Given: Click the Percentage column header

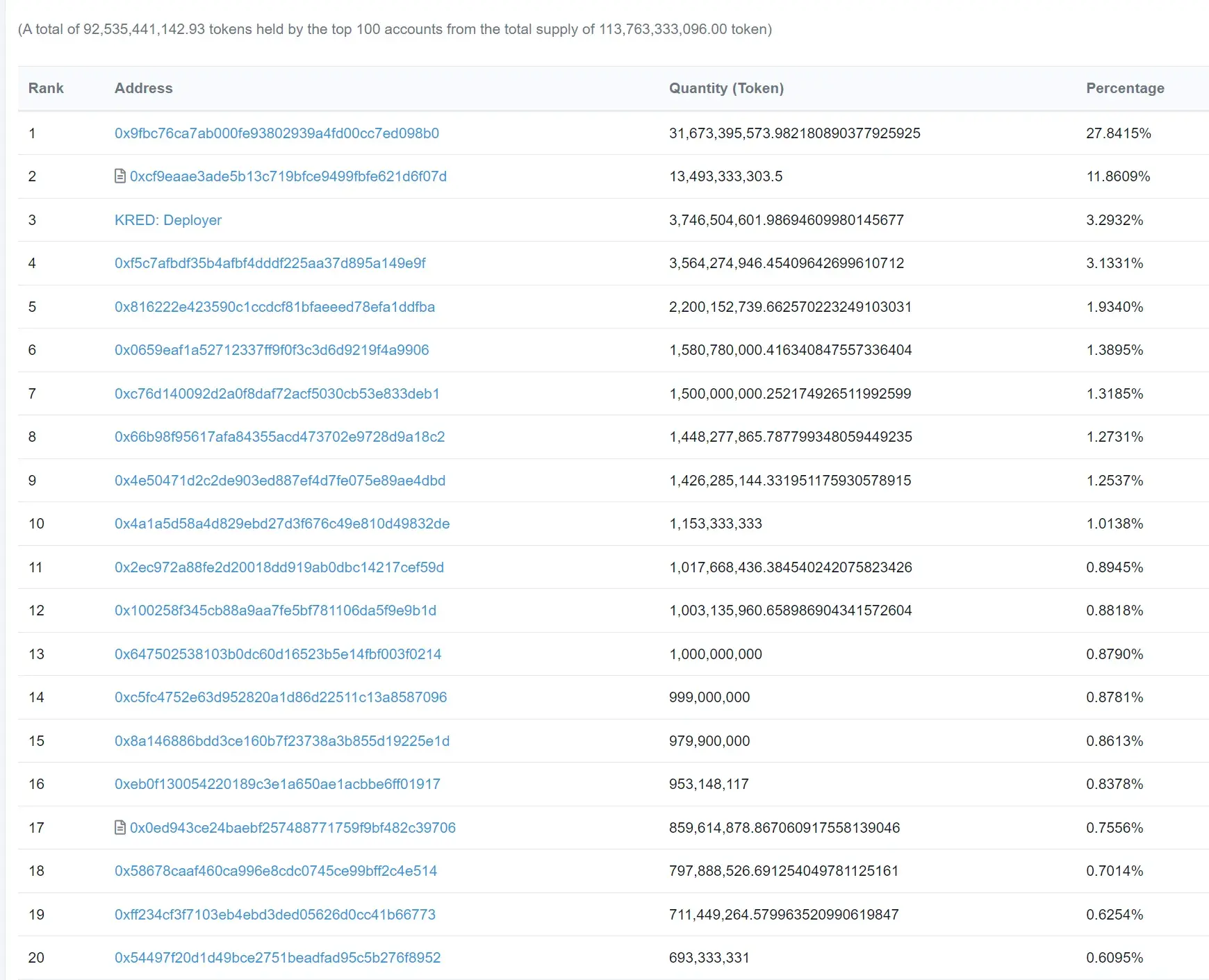Looking at the screenshot, I should tap(1125, 88).
